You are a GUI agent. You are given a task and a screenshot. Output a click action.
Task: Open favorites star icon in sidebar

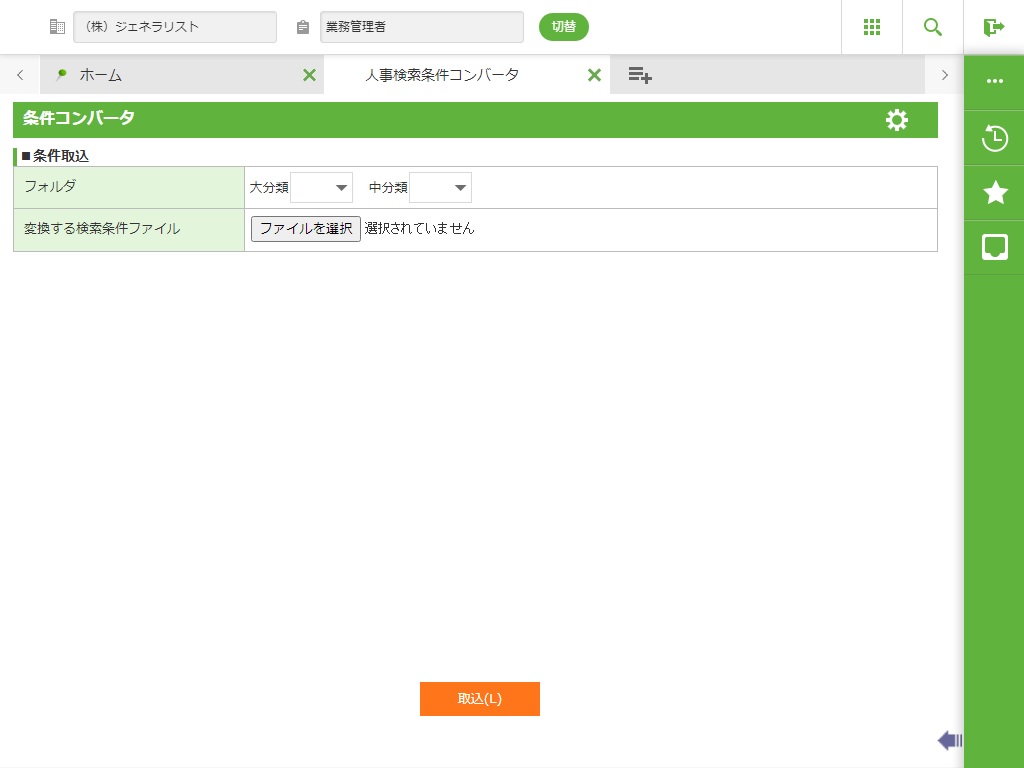995,192
